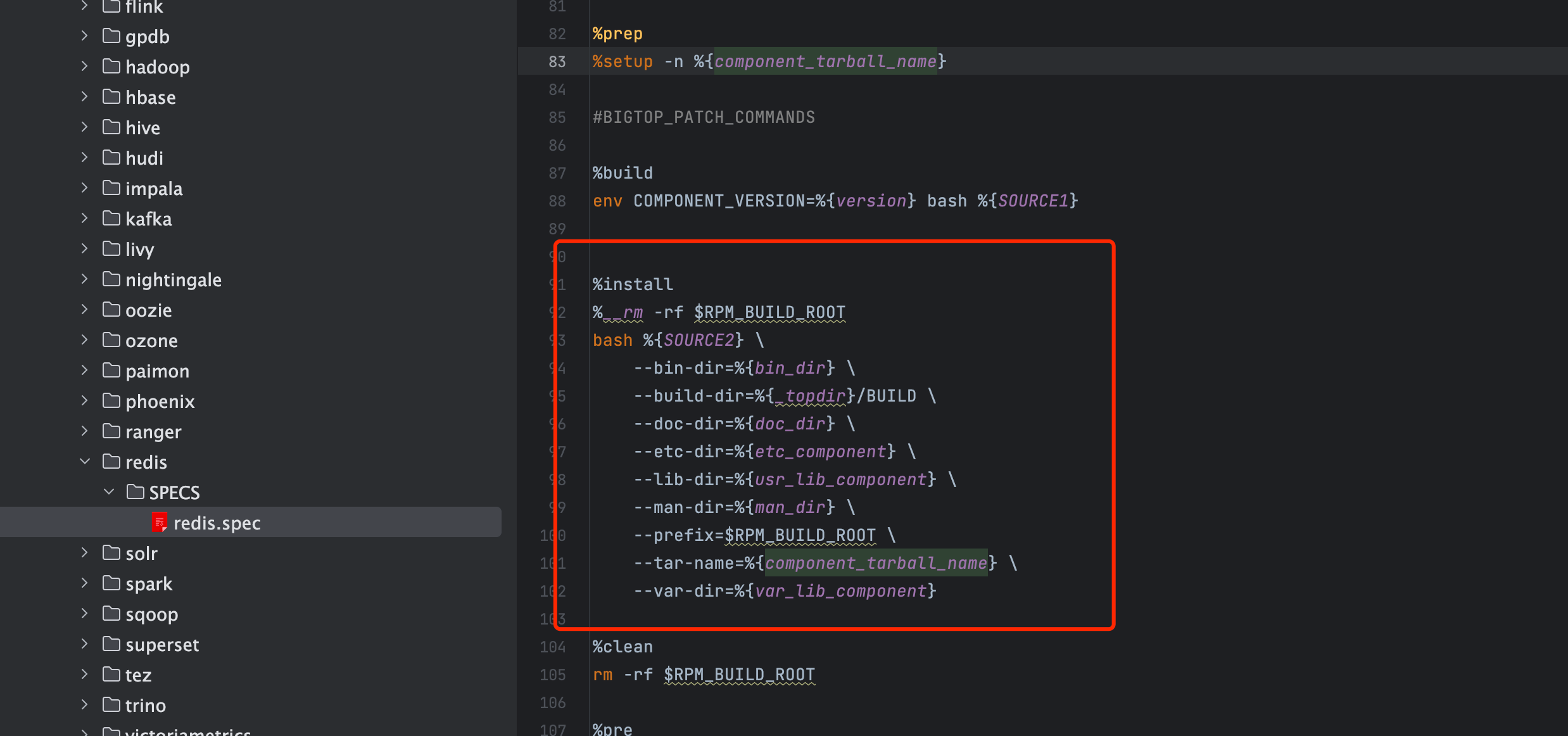Select the hudi folder icon
This screenshot has height=736, width=1568.
pos(111,157)
